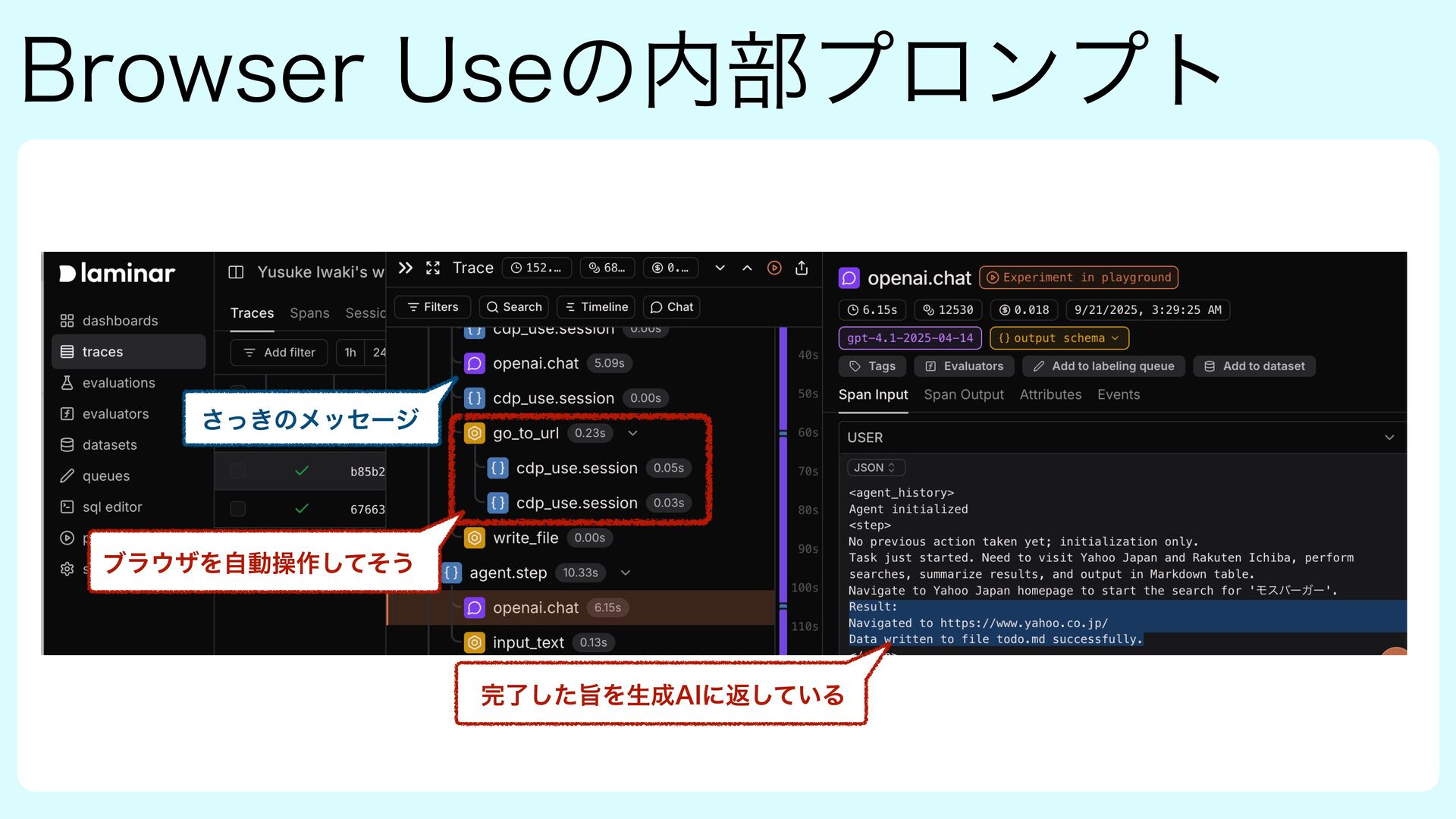Image resolution: width=1456 pixels, height=819 pixels.
Task: Go to next trace with down chevron
Action: [720, 268]
